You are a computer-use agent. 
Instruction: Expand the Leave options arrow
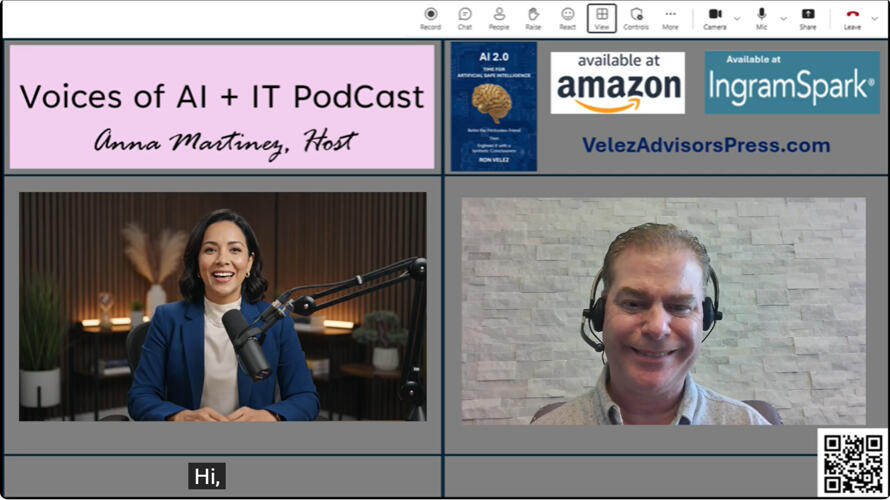875,19
